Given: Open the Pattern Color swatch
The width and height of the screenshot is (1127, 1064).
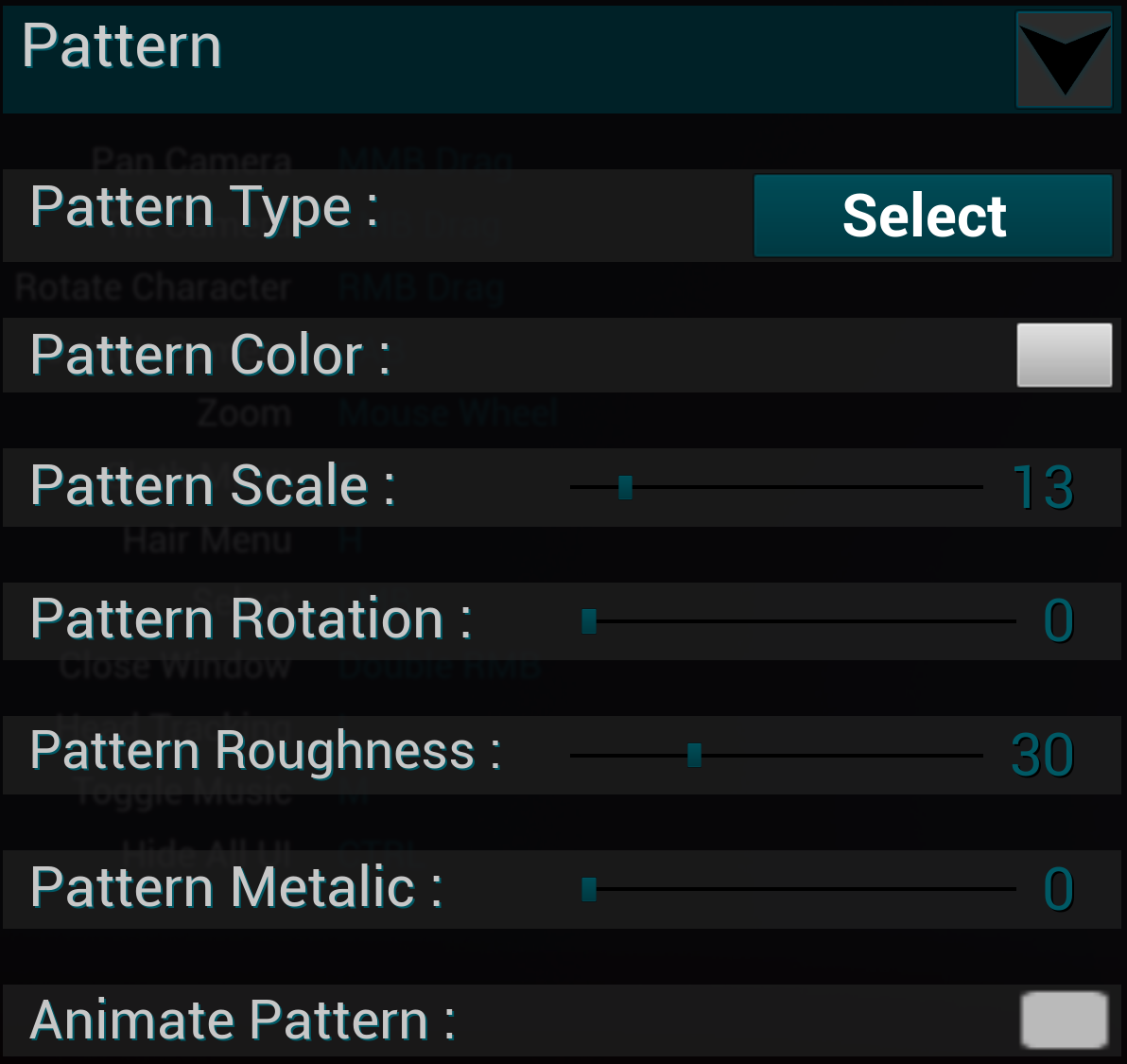Looking at the screenshot, I should point(1064,355).
